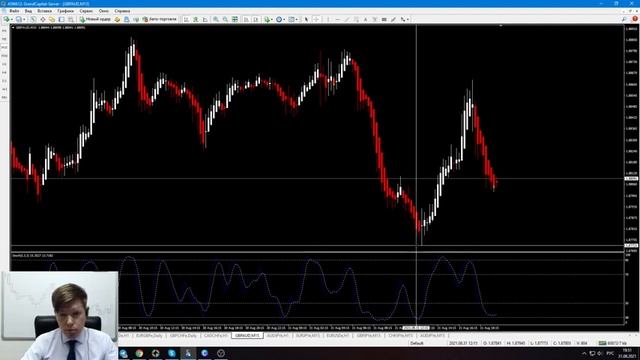Open the Indicators list icon
Image resolution: width=640 pixels, height=360 pixels.
267,19
